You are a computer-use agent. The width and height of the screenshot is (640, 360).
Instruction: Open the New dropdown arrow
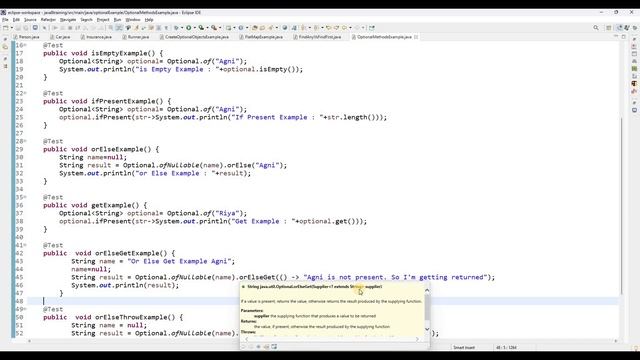[11, 28]
